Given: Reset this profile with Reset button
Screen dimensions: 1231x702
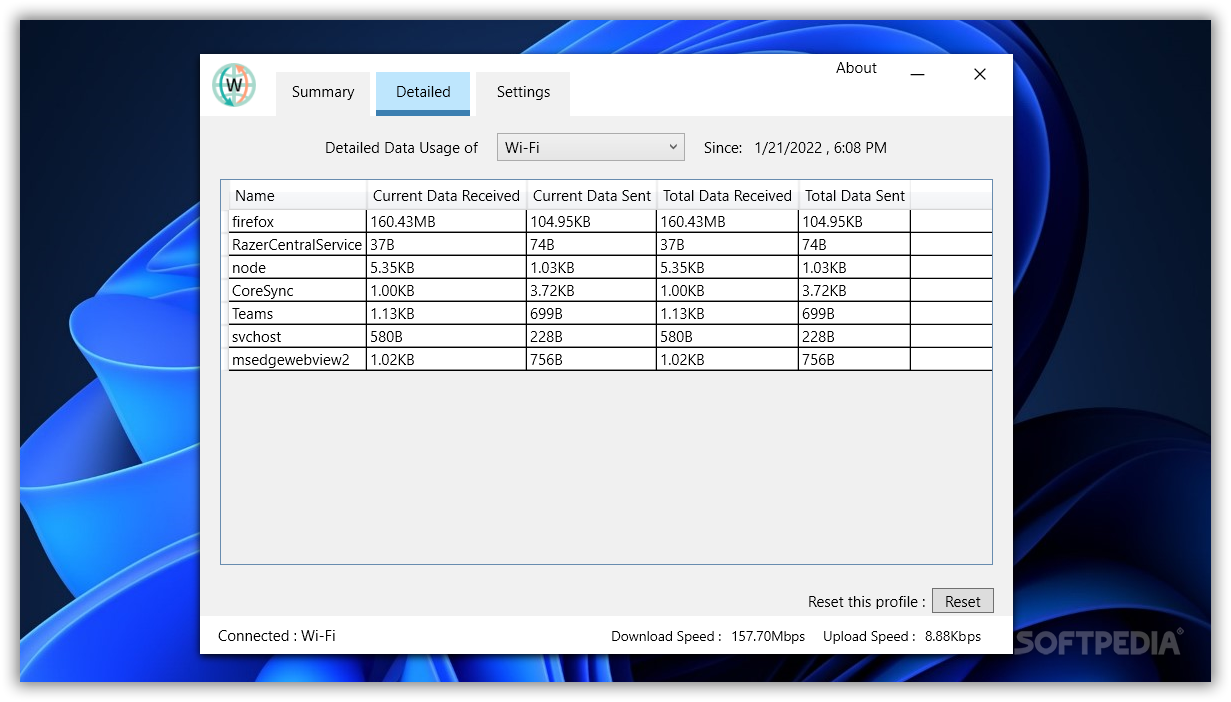Looking at the screenshot, I should pos(963,601).
